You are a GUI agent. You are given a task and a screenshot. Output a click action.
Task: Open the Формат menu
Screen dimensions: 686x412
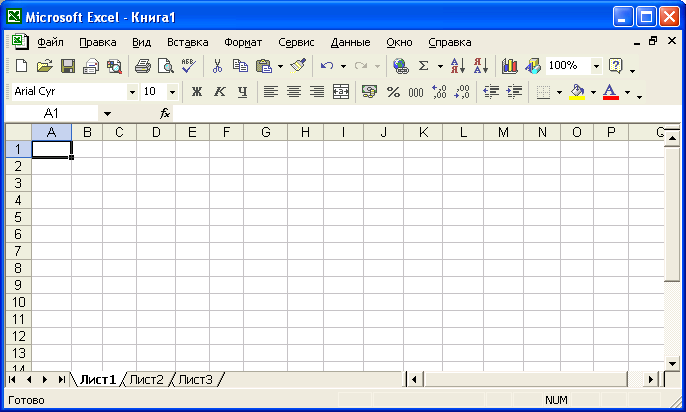pos(243,42)
